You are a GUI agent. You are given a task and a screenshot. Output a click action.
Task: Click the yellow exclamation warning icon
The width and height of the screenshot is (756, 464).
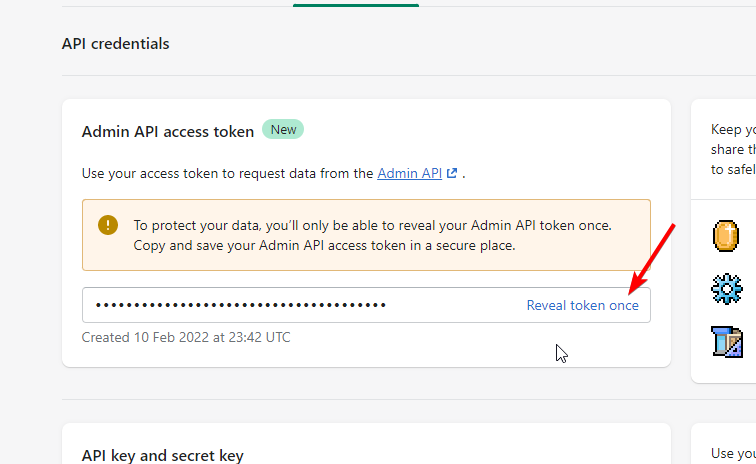108,225
